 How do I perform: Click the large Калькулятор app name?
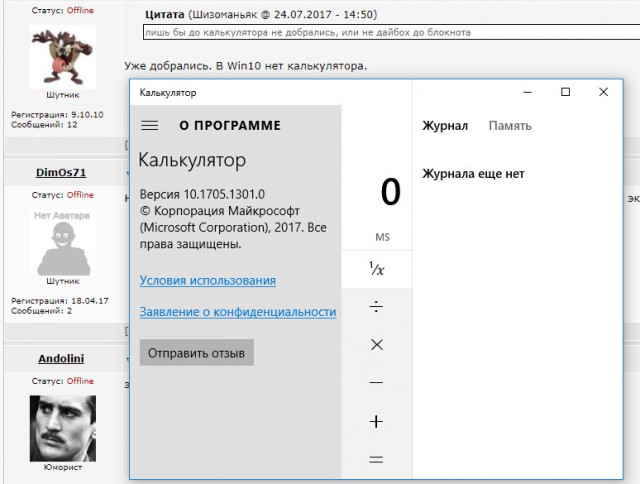point(192,160)
